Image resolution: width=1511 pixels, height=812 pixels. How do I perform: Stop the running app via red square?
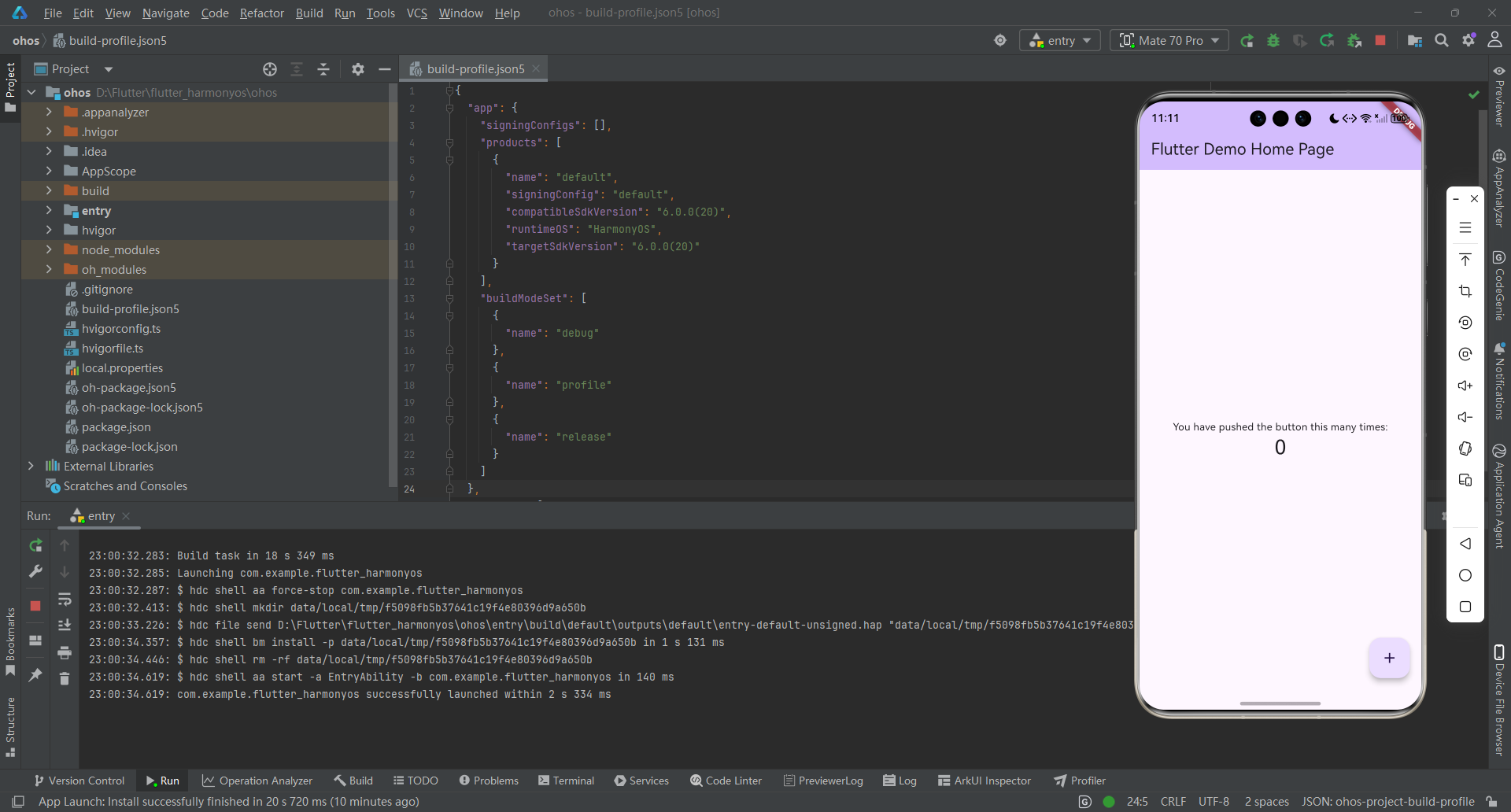[1380, 40]
